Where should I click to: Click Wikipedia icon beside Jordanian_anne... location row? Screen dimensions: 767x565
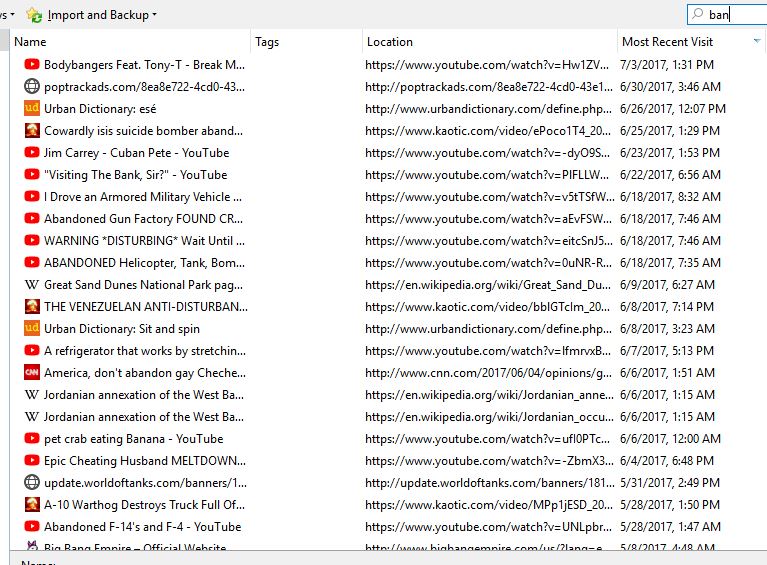pyautogui.click(x=32, y=394)
